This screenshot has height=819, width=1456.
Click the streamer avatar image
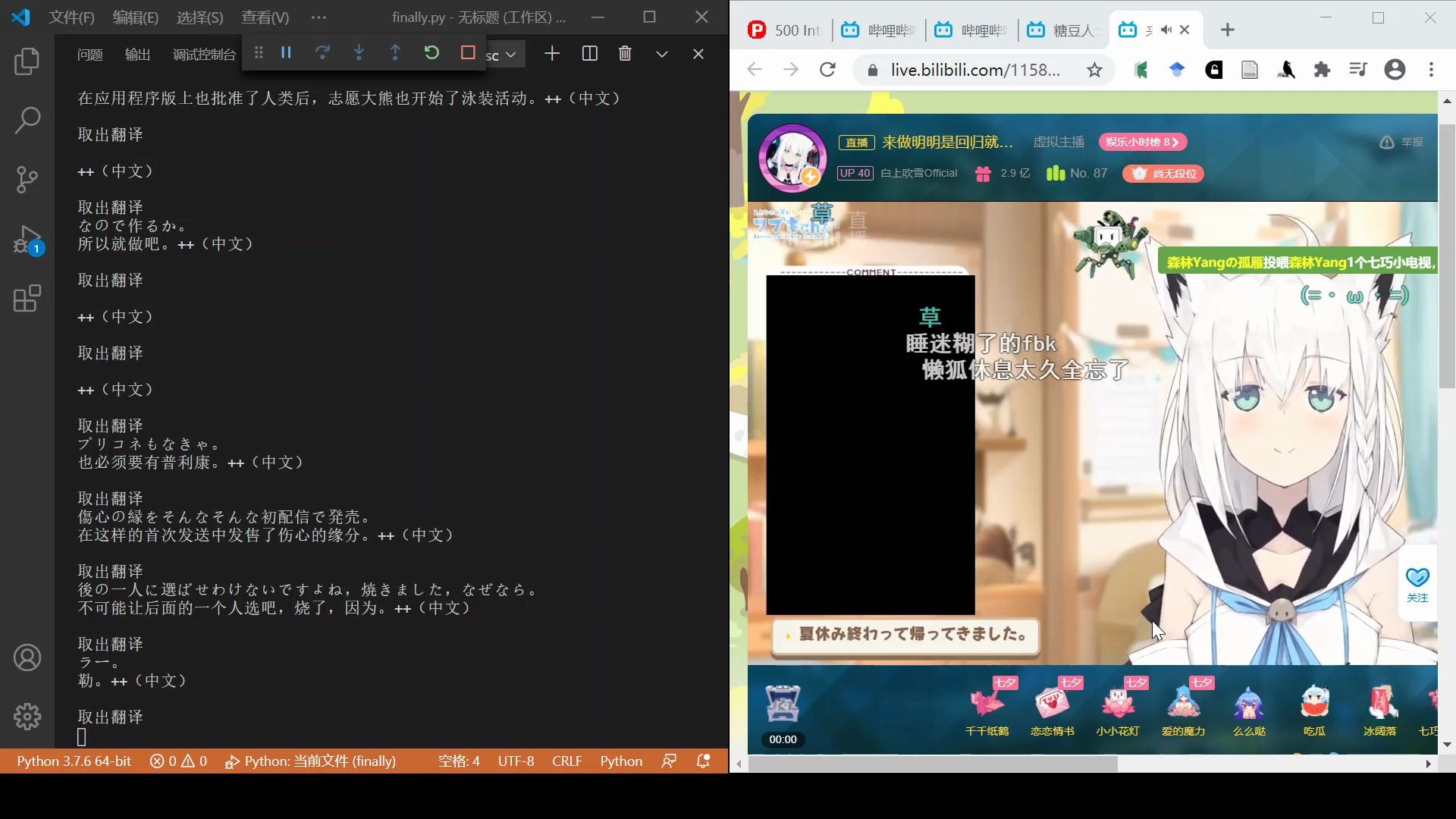pyautogui.click(x=793, y=158)
